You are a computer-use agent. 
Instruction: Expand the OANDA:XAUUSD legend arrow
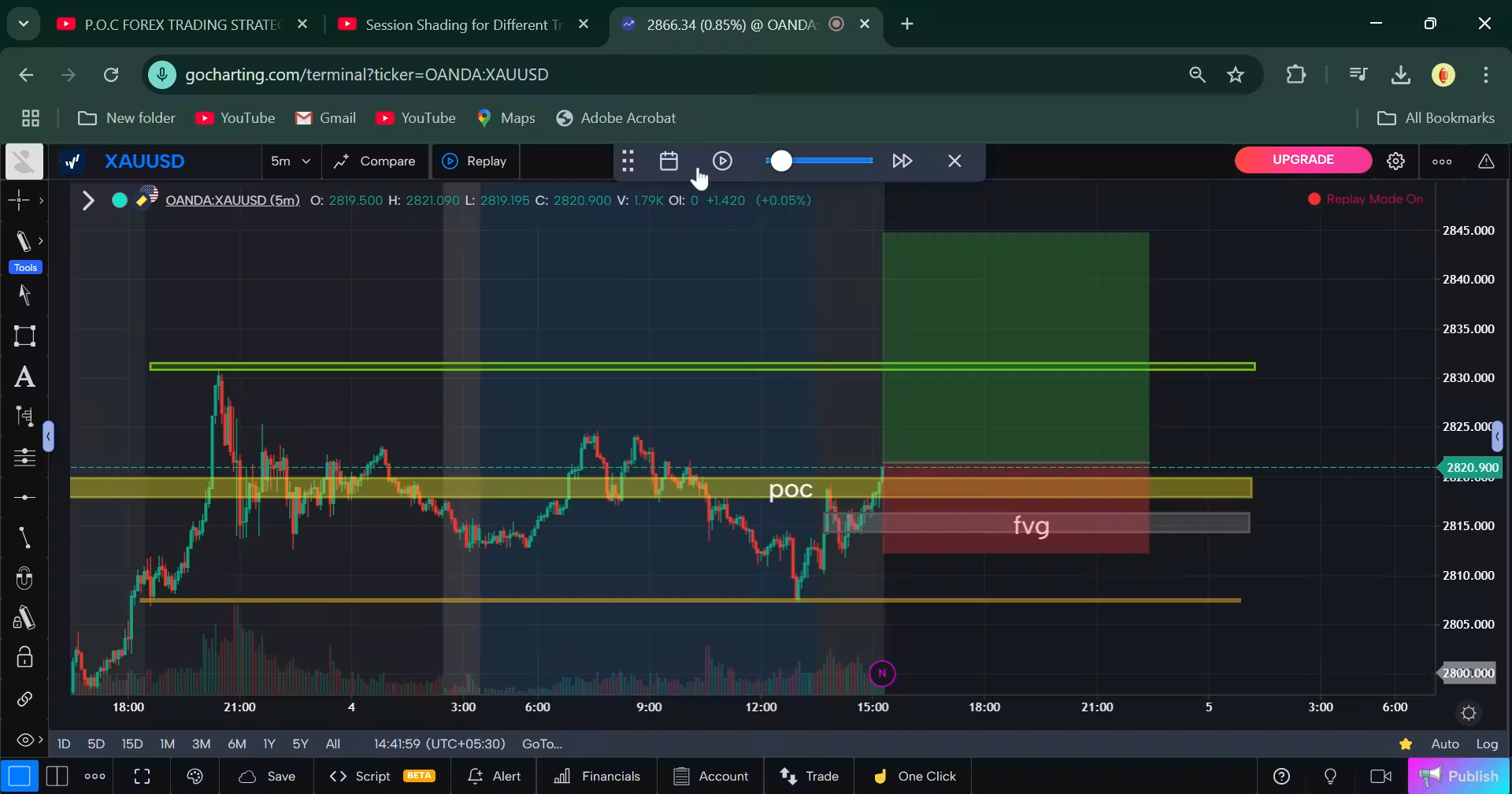click(87, 200)
